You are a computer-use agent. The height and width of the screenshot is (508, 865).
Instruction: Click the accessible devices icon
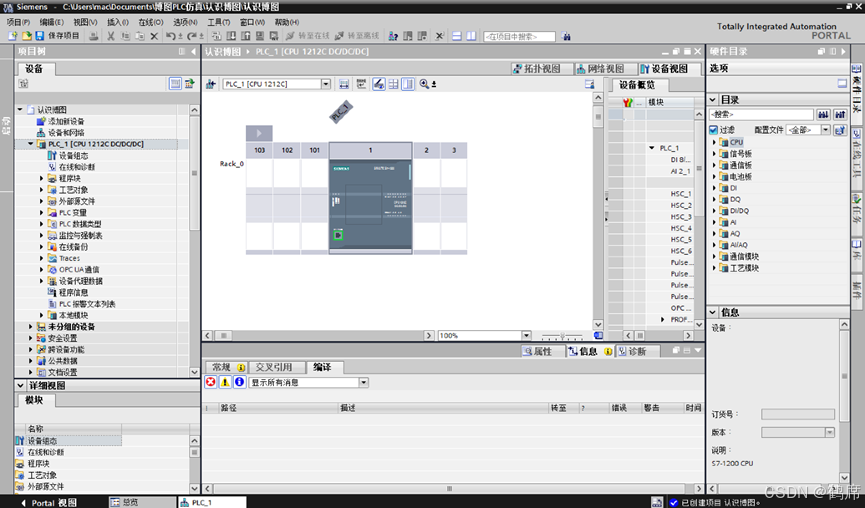393,36
